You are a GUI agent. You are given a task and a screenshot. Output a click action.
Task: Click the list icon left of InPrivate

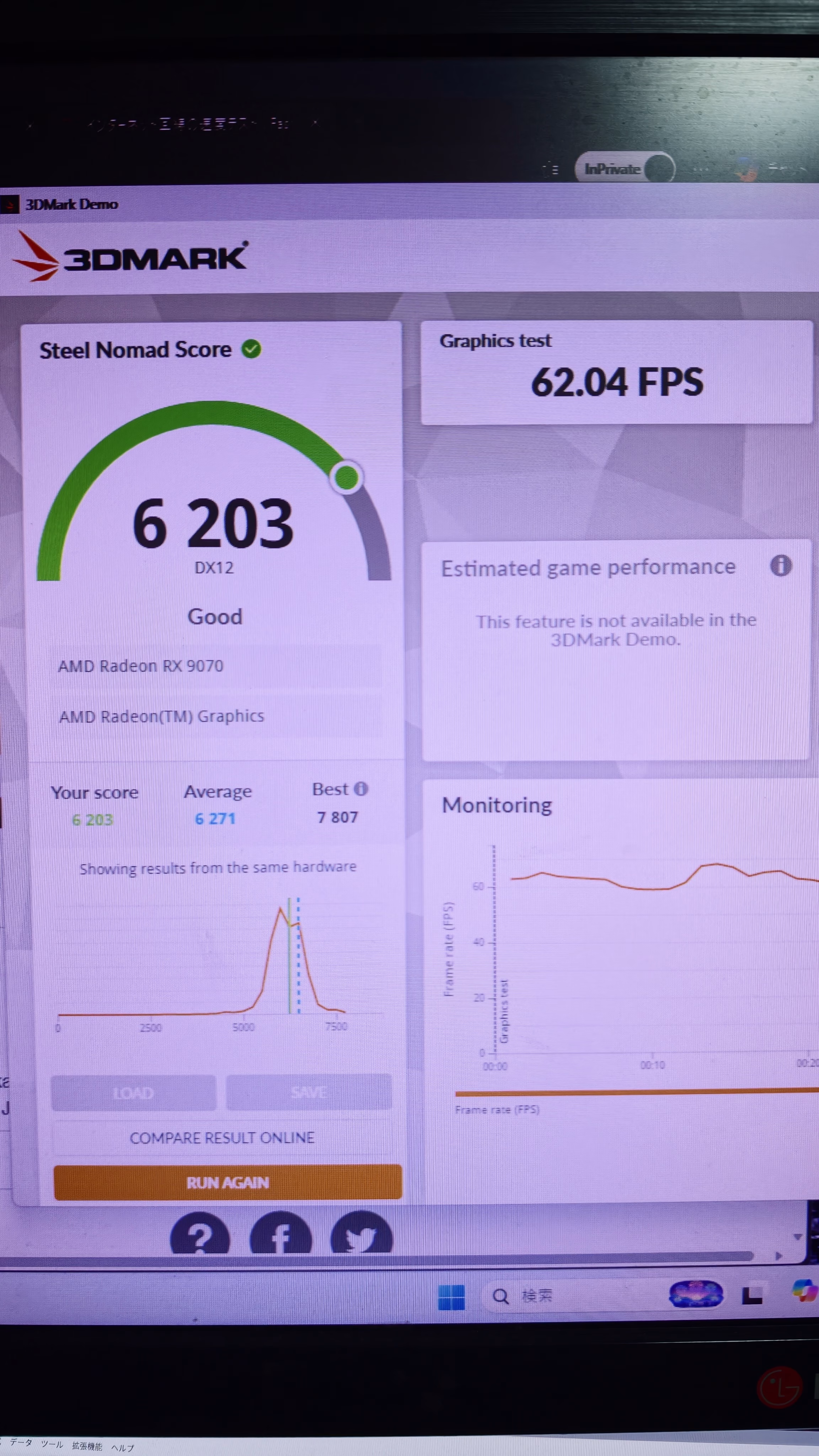pos(551,169)
